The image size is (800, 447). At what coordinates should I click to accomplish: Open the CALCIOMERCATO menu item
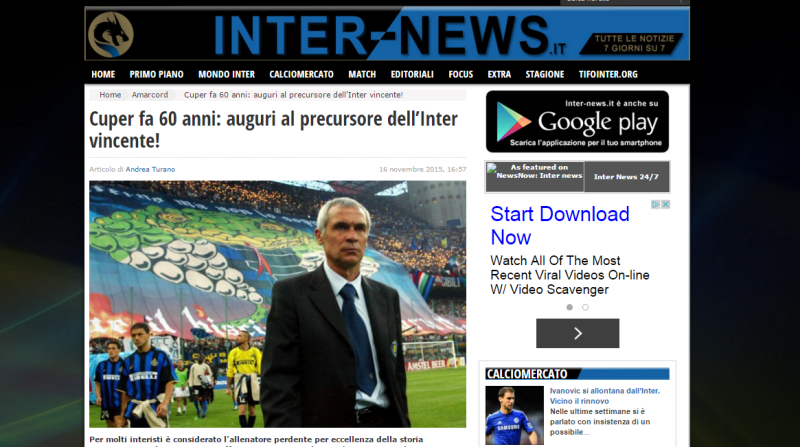point(302,74)
